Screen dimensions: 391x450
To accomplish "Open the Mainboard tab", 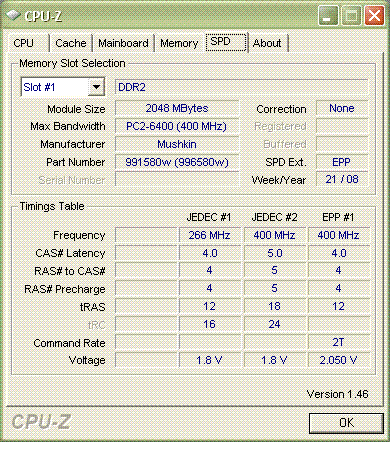I will tap(123, 43).
